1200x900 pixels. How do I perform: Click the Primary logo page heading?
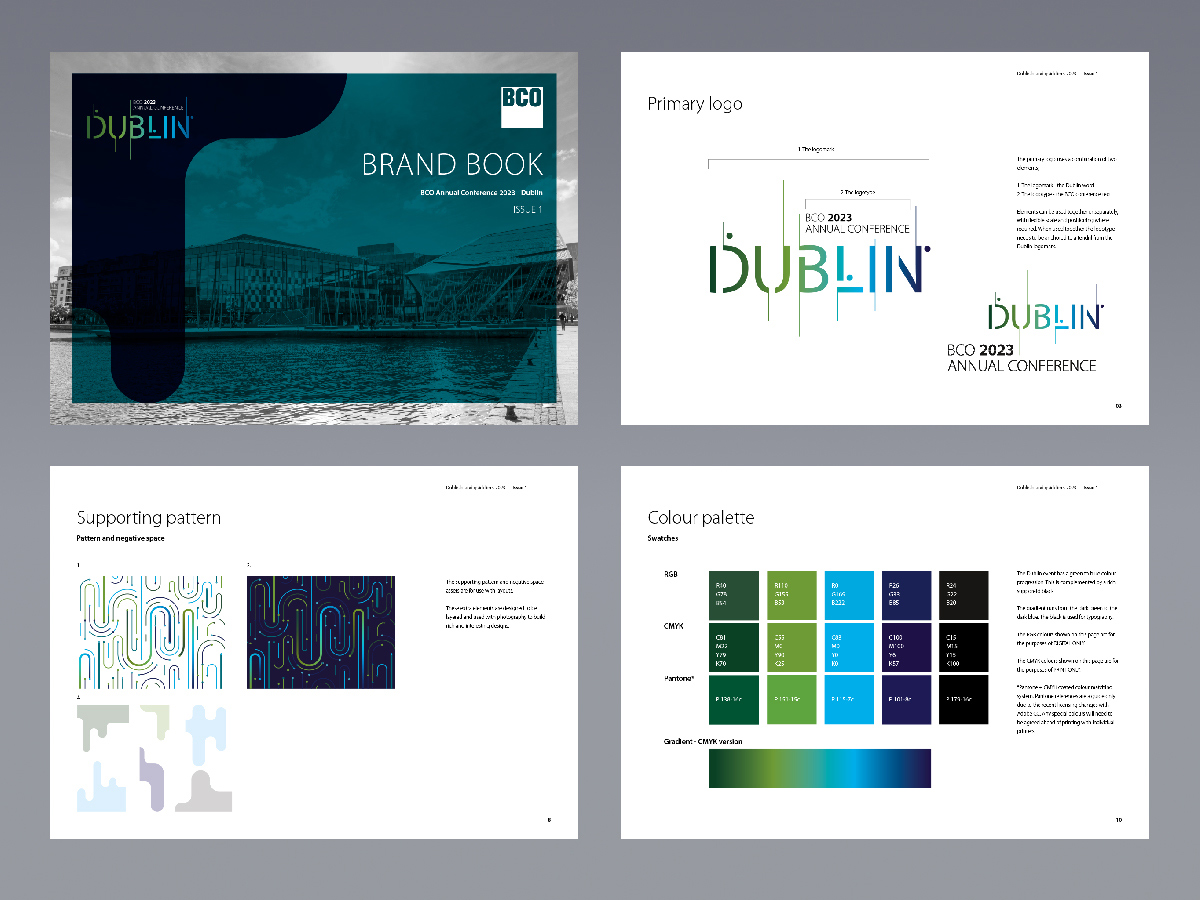(695, 104)
